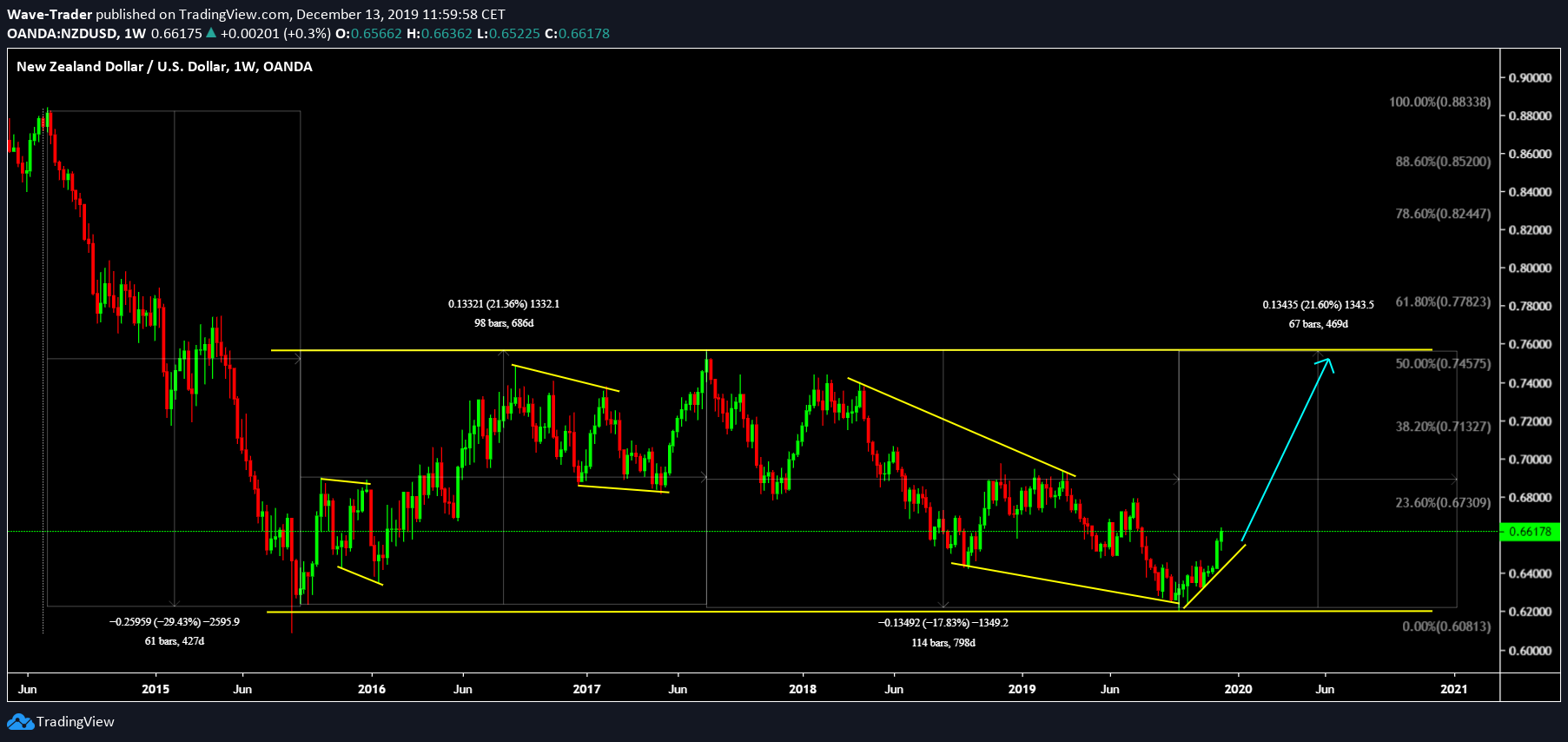Click the 2021 label on the time axis
The image size is (1568, 742).
(x=1454, y=689)
